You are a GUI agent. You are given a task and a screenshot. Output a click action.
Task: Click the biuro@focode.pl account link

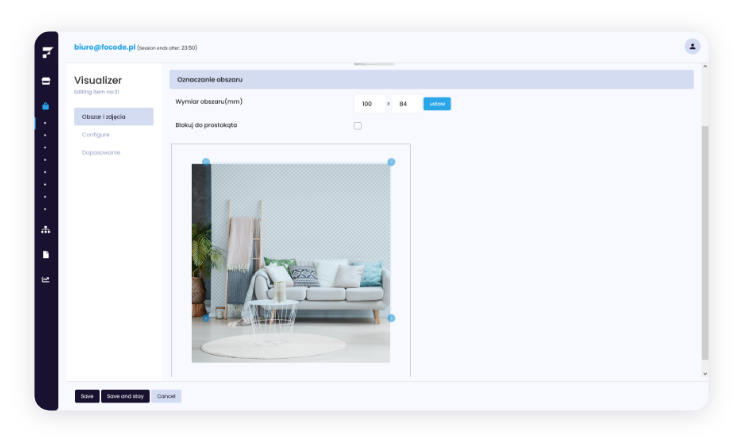pos(104,47)
